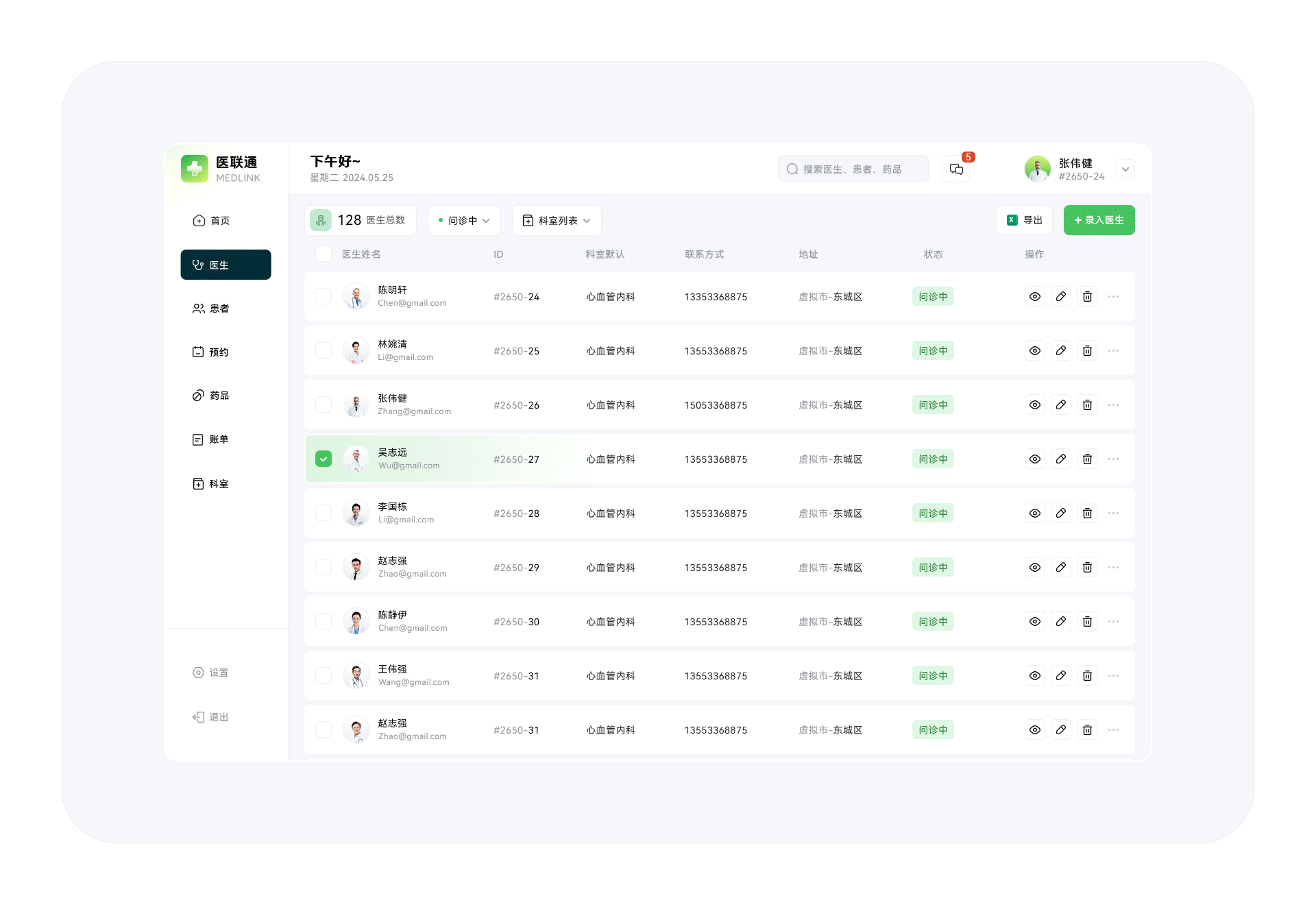Open more options for 林婉清

coord(1113,351)
